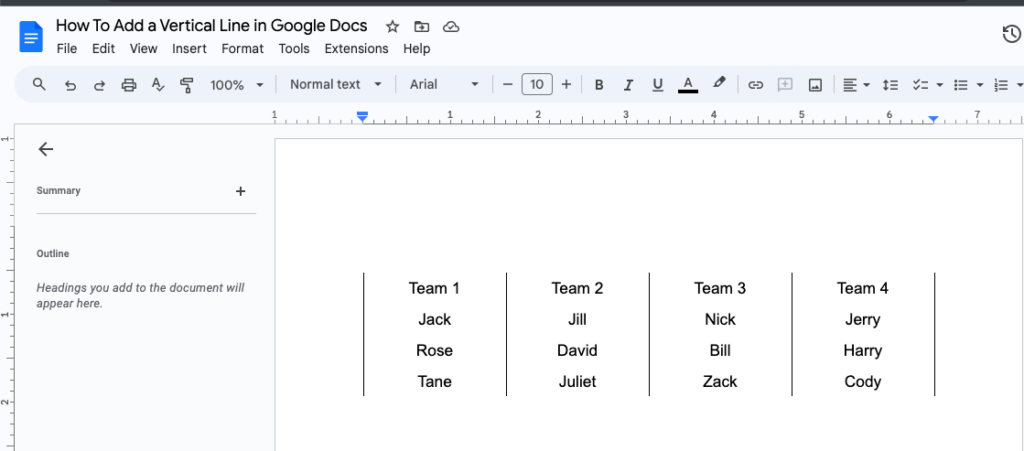Open version history clock icon
1024x451 pixels.
click(x=1011, y=35)
